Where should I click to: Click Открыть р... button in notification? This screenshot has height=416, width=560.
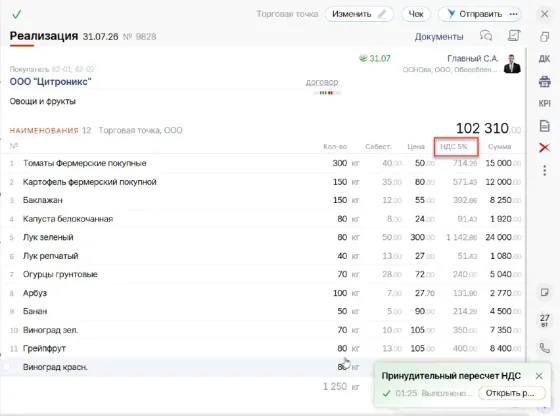coord(511,393)
